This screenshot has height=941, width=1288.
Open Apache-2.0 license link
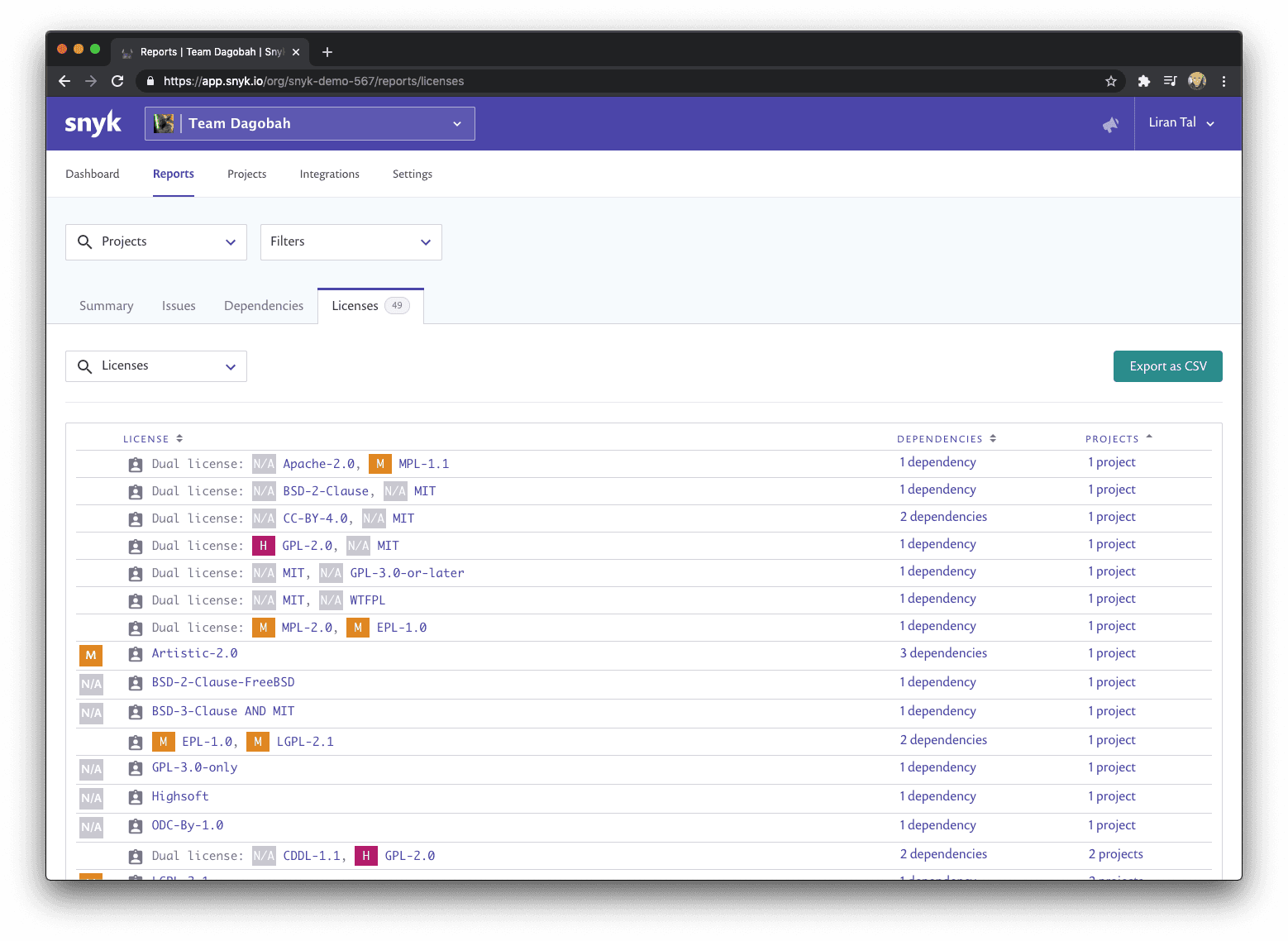(x=319, y=464)
